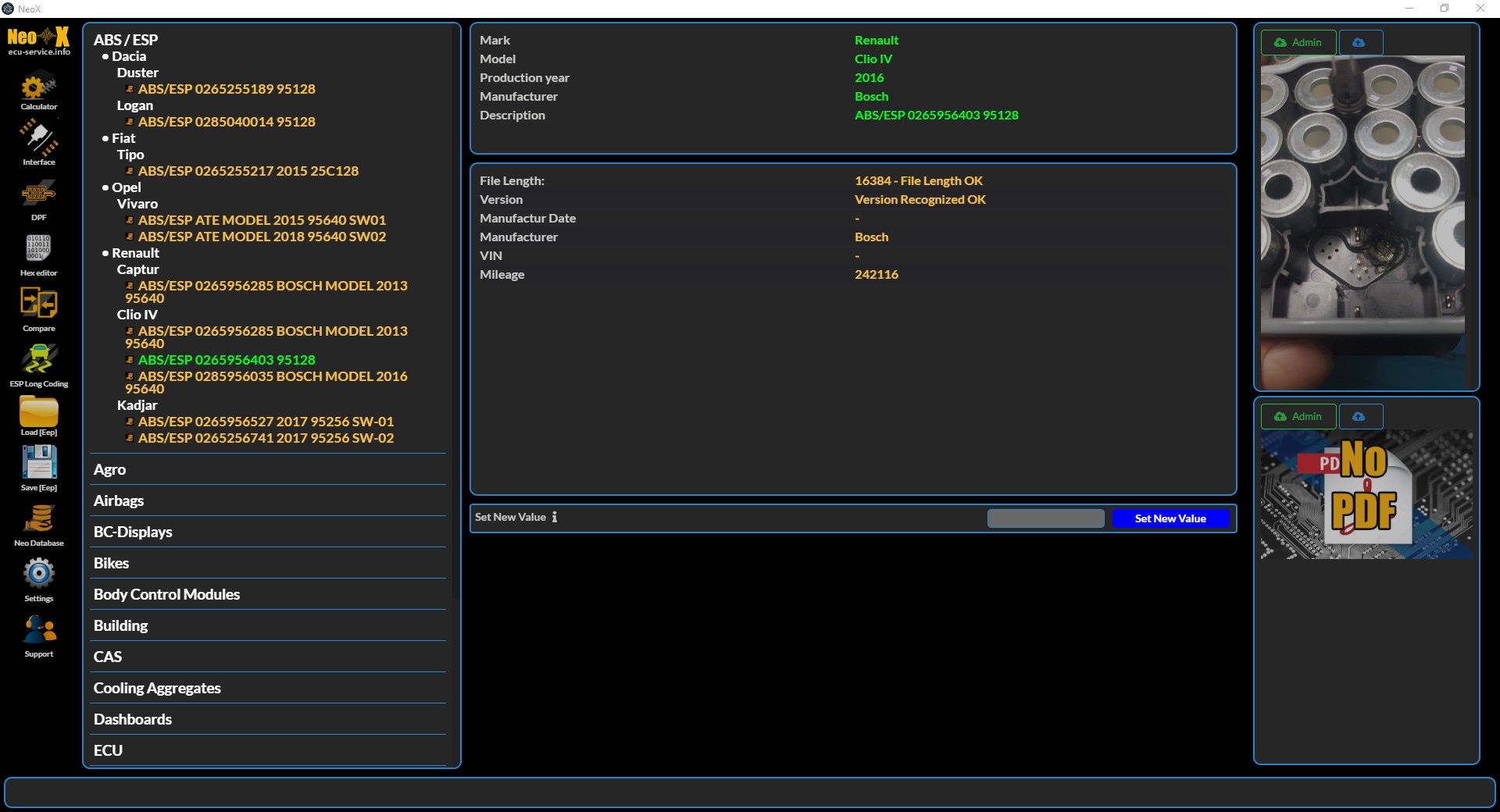Open the ECU coil pack photo thumbnail
This screenshot has height=812, width=1500.
click(1362, 222)
